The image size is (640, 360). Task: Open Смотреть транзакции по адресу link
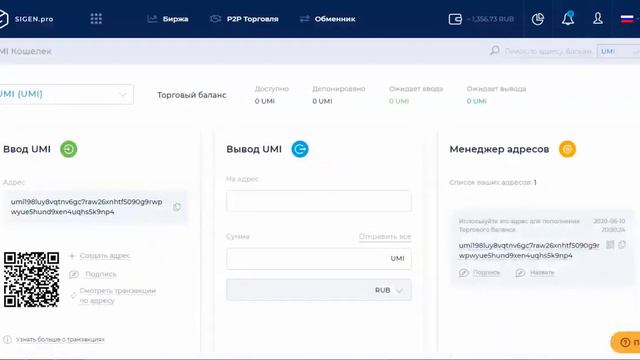click(118, 296)
